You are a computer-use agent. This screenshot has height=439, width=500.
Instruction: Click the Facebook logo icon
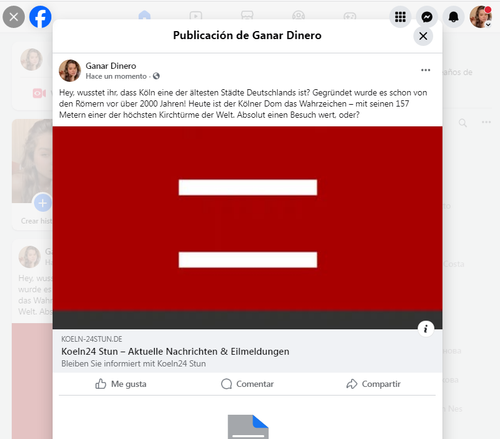(40, 17)
